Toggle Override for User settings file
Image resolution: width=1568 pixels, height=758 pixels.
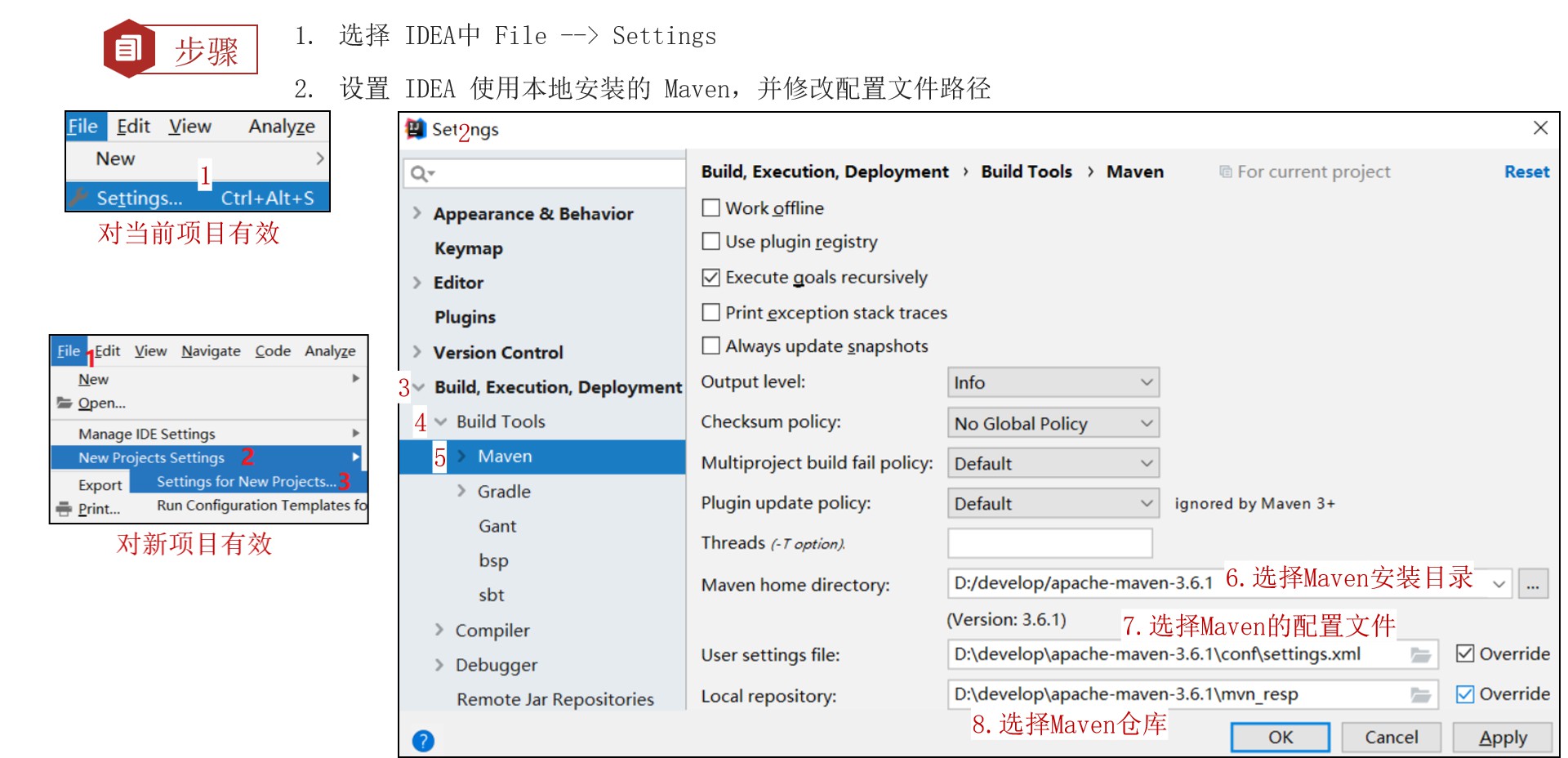(x=1465, y=653)
